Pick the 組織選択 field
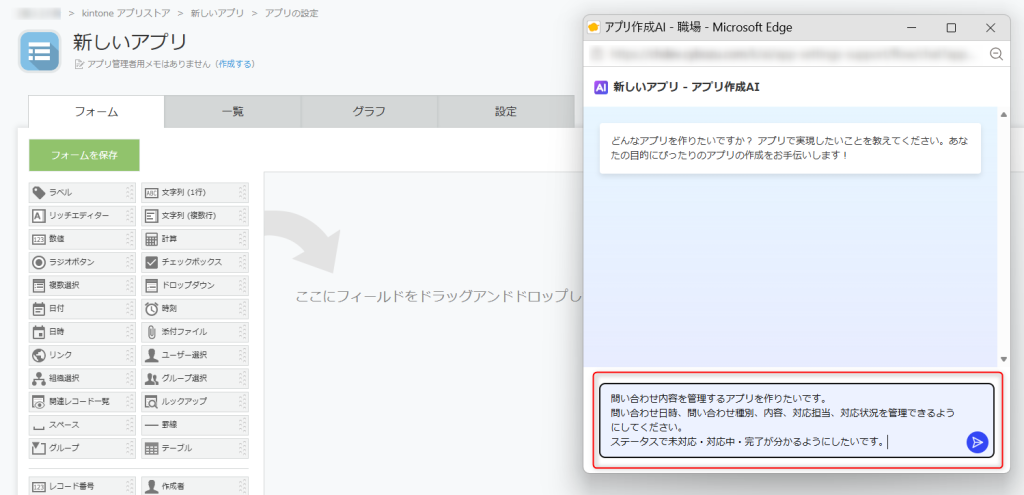Image resolution: width=1024 pixels, height=495 pixels. point(82,378)
